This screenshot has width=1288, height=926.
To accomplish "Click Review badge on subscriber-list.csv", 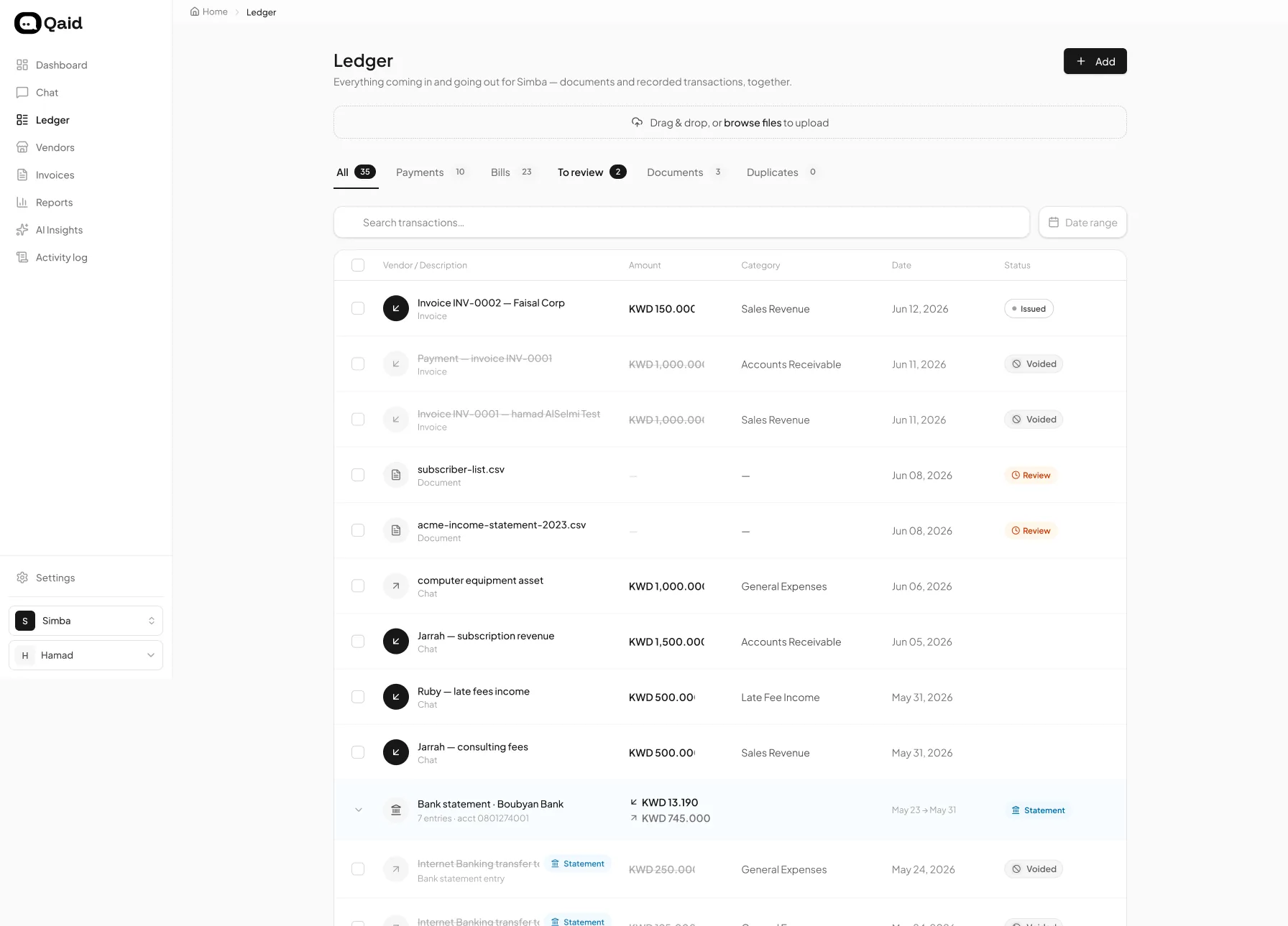I will 1031,475.
